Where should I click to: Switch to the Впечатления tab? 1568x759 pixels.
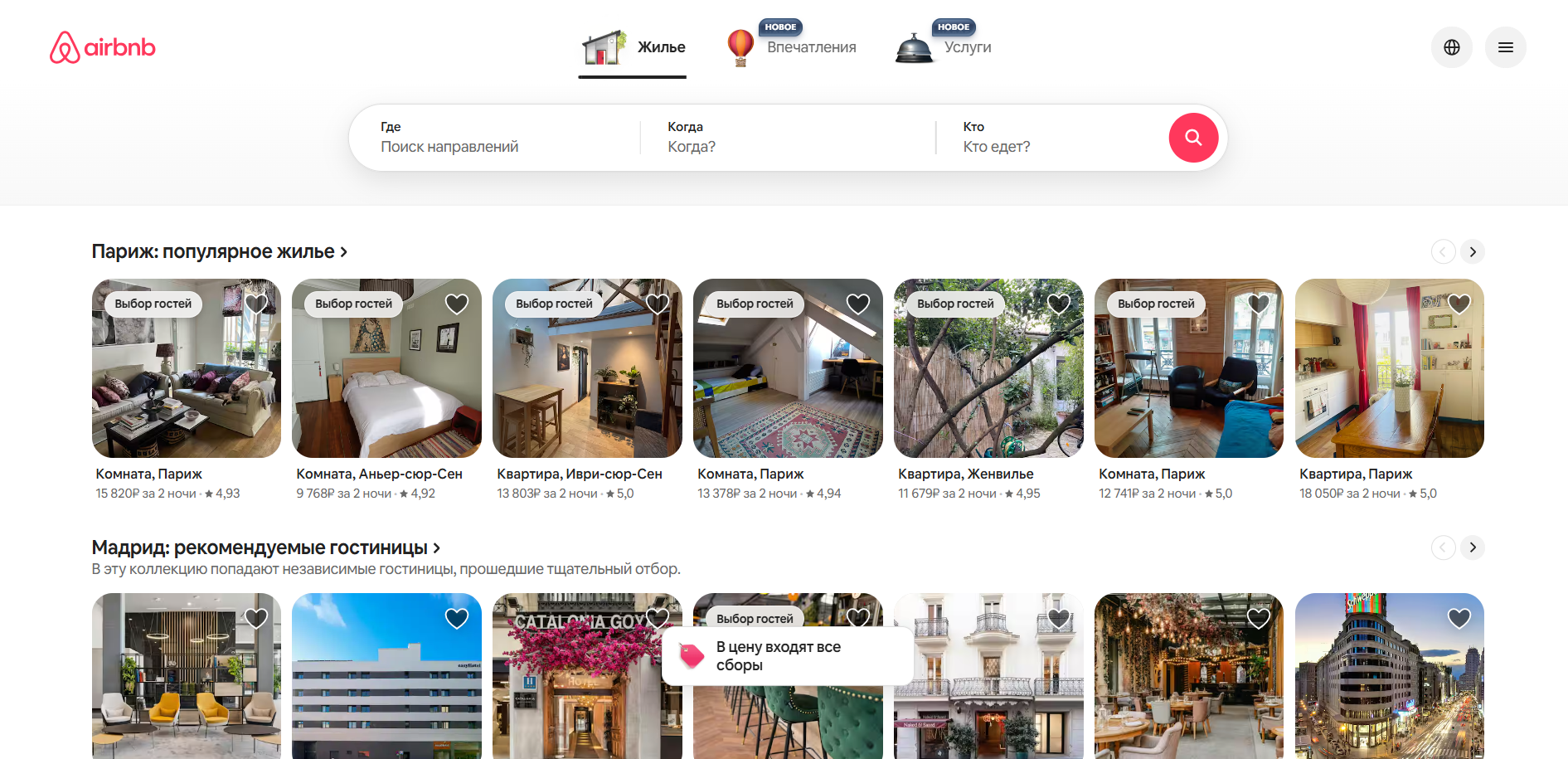click(811, 47)
